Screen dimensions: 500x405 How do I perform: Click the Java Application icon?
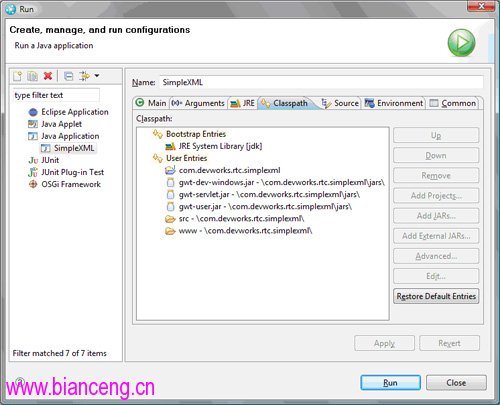pyautogui.click(x=33, y=136)
